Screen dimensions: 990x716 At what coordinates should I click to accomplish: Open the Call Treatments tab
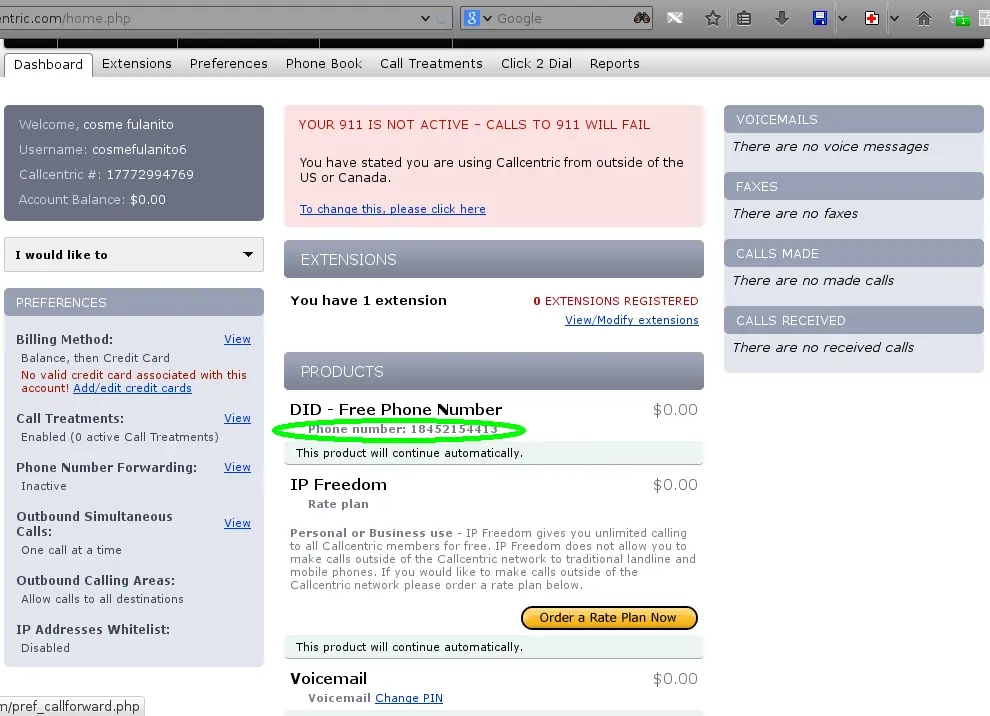(431, 64)
